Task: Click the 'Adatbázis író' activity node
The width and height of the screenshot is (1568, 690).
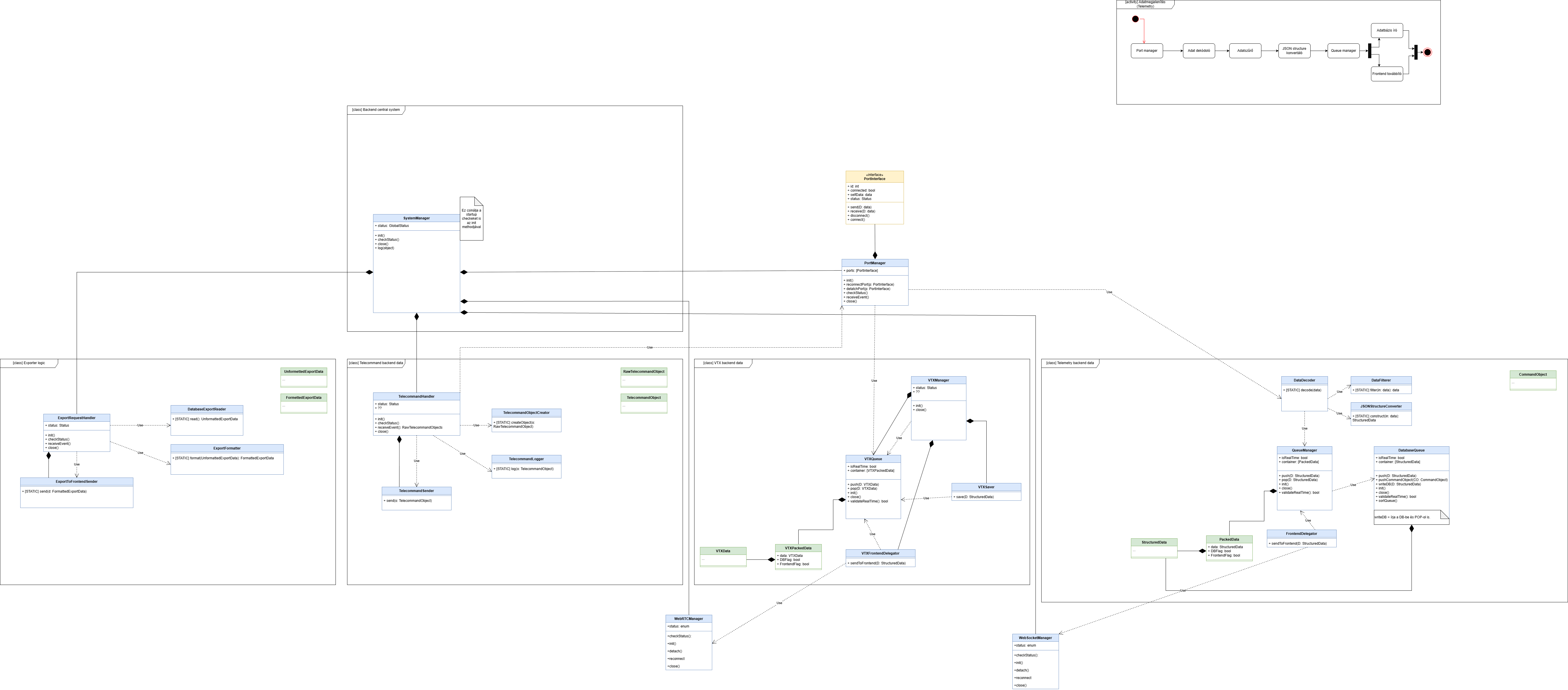Action: 1387,30
